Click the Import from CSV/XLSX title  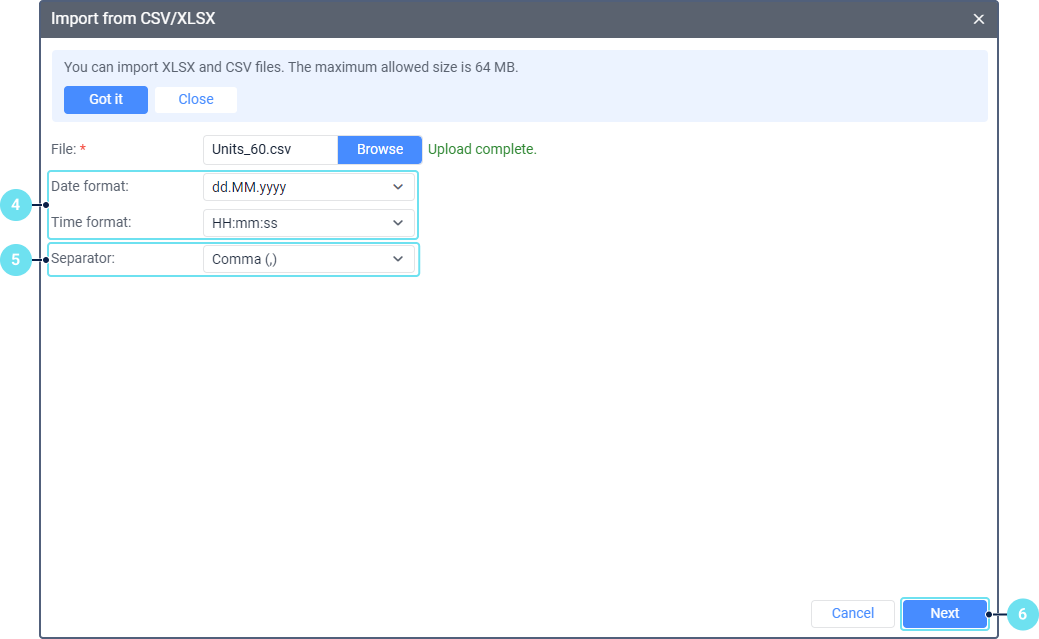tap(133, 19)
